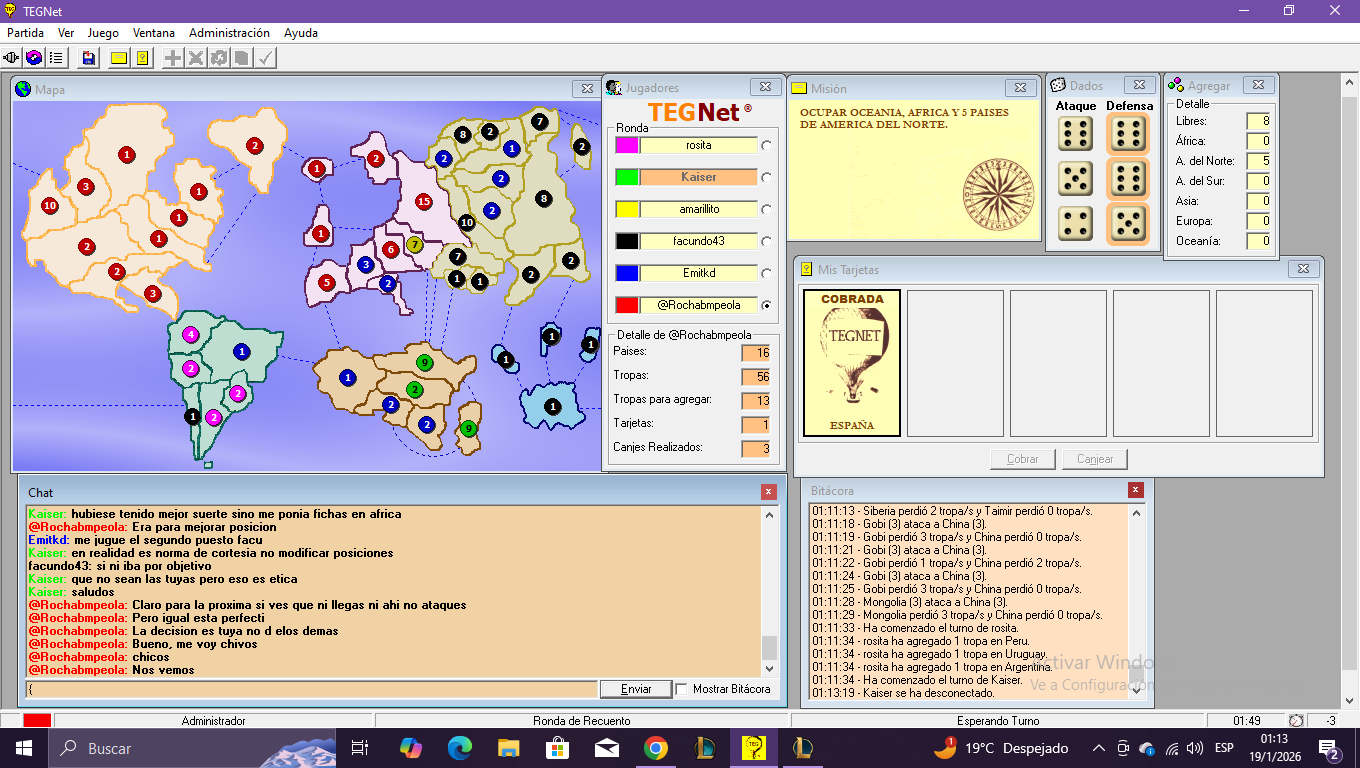This screenshot has width=1360, height=768.
Task: Open the cards toolbar icon with key symbol
Action: coord(142,58)
